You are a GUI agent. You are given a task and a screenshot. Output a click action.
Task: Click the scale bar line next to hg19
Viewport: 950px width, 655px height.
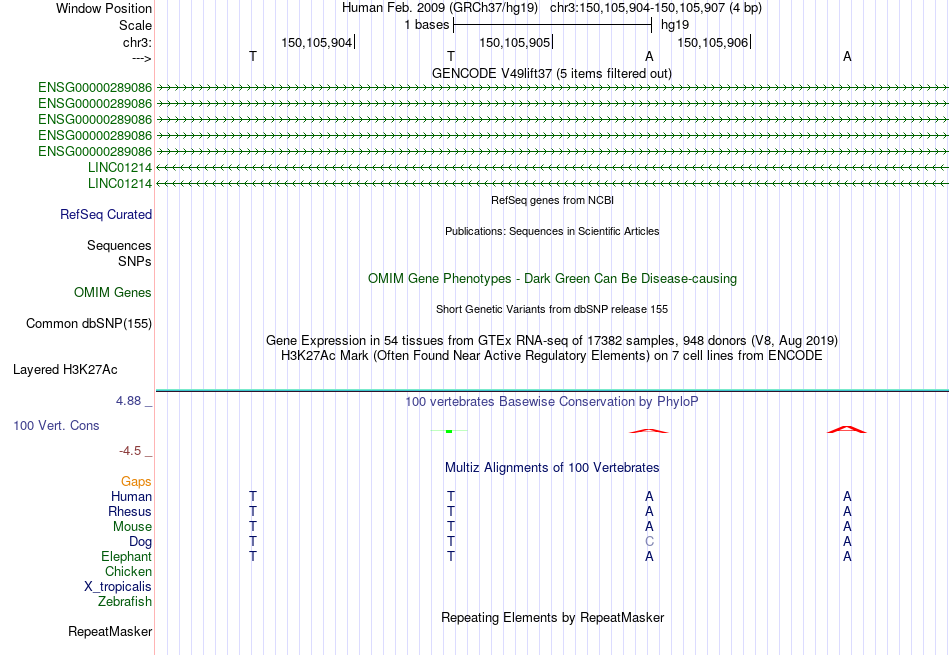pyautogui.click(x=553, y=25)
